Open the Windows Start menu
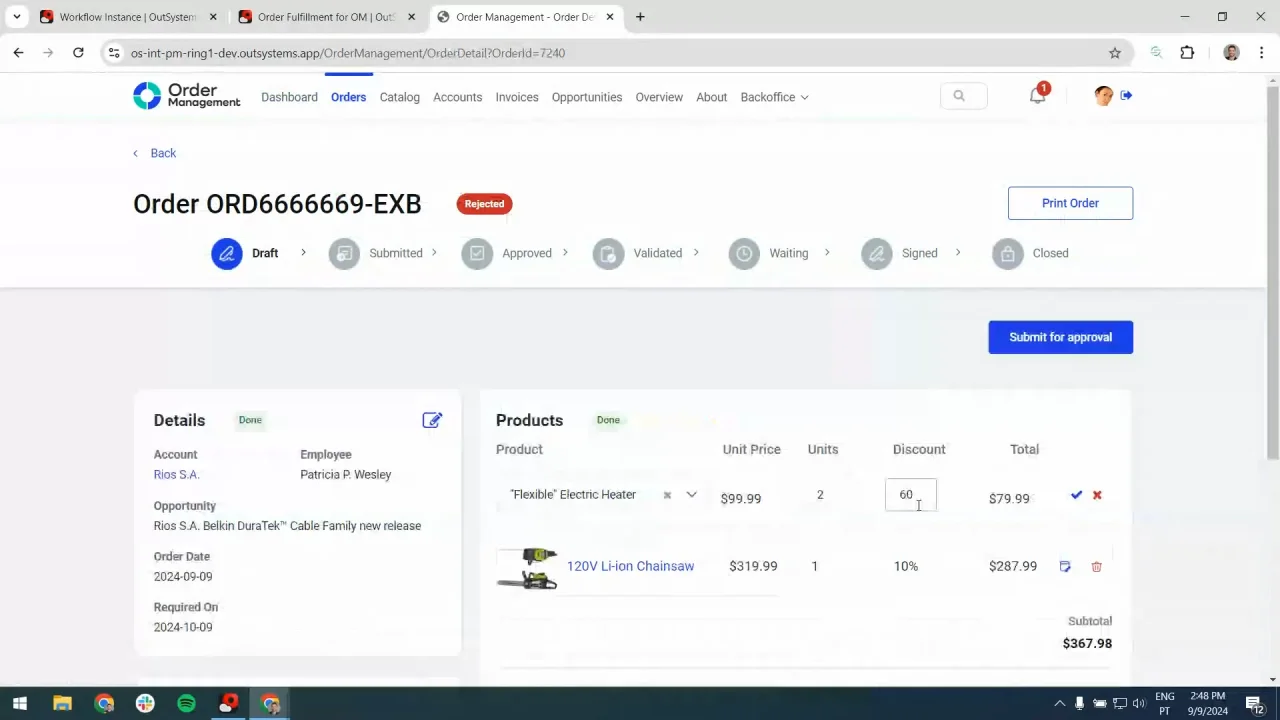 (20, 704)
